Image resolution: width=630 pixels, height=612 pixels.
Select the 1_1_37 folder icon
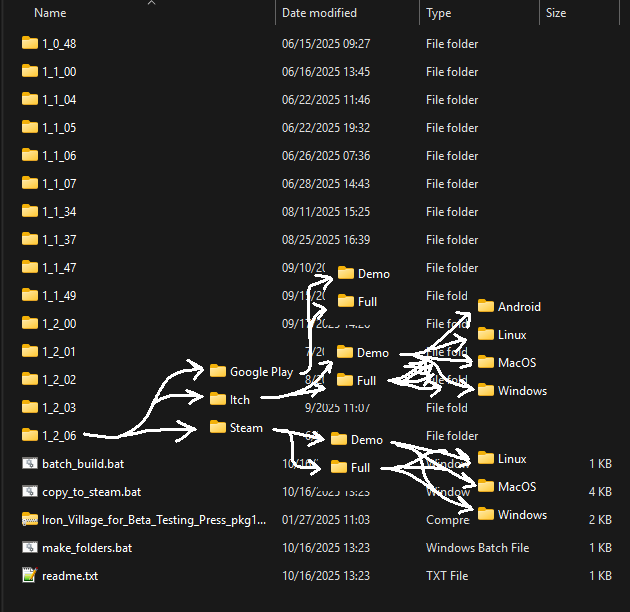(x=30, y=239)
